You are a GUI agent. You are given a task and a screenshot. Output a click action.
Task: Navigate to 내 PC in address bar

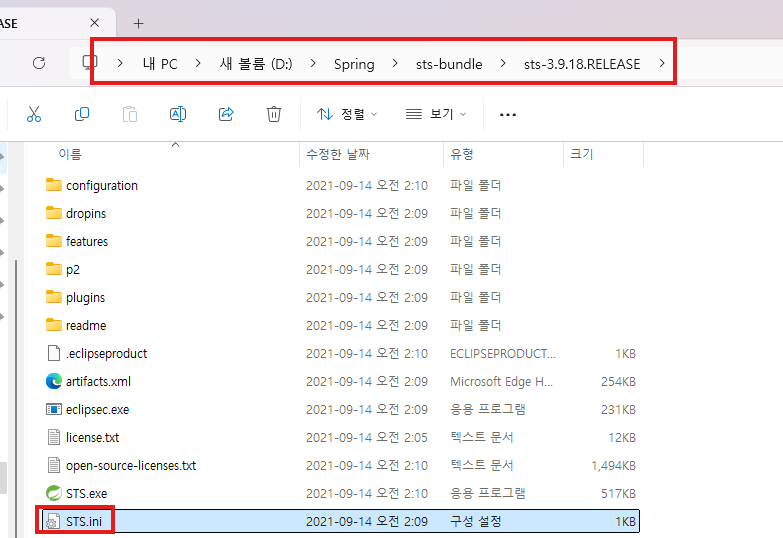coord(160,64)
